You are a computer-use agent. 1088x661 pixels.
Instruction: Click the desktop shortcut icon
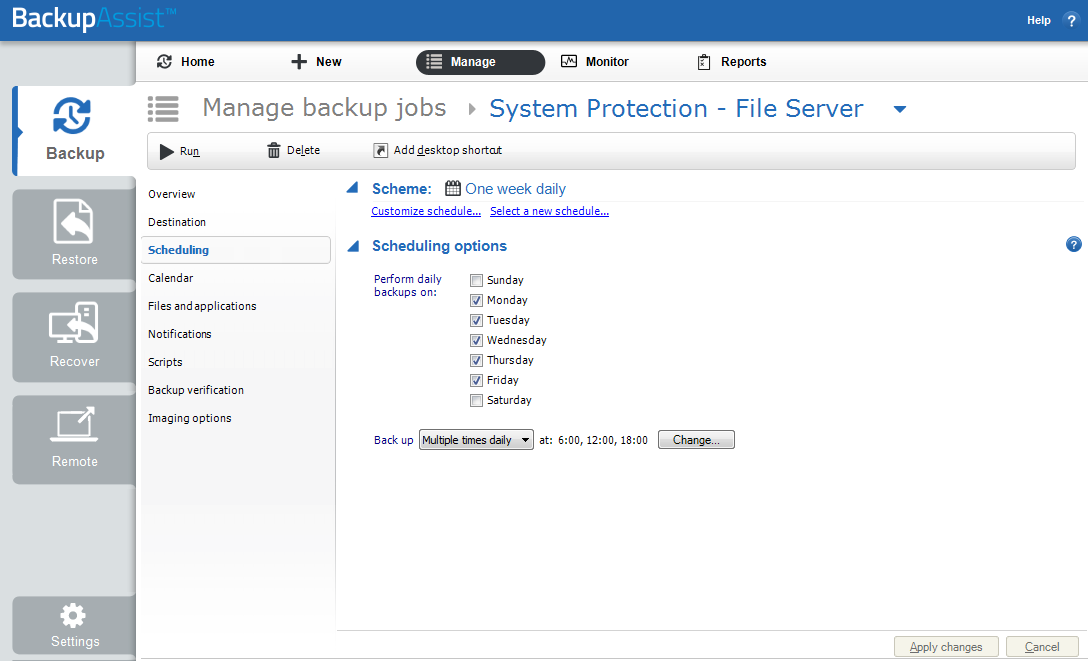click(x=380, y=151)
